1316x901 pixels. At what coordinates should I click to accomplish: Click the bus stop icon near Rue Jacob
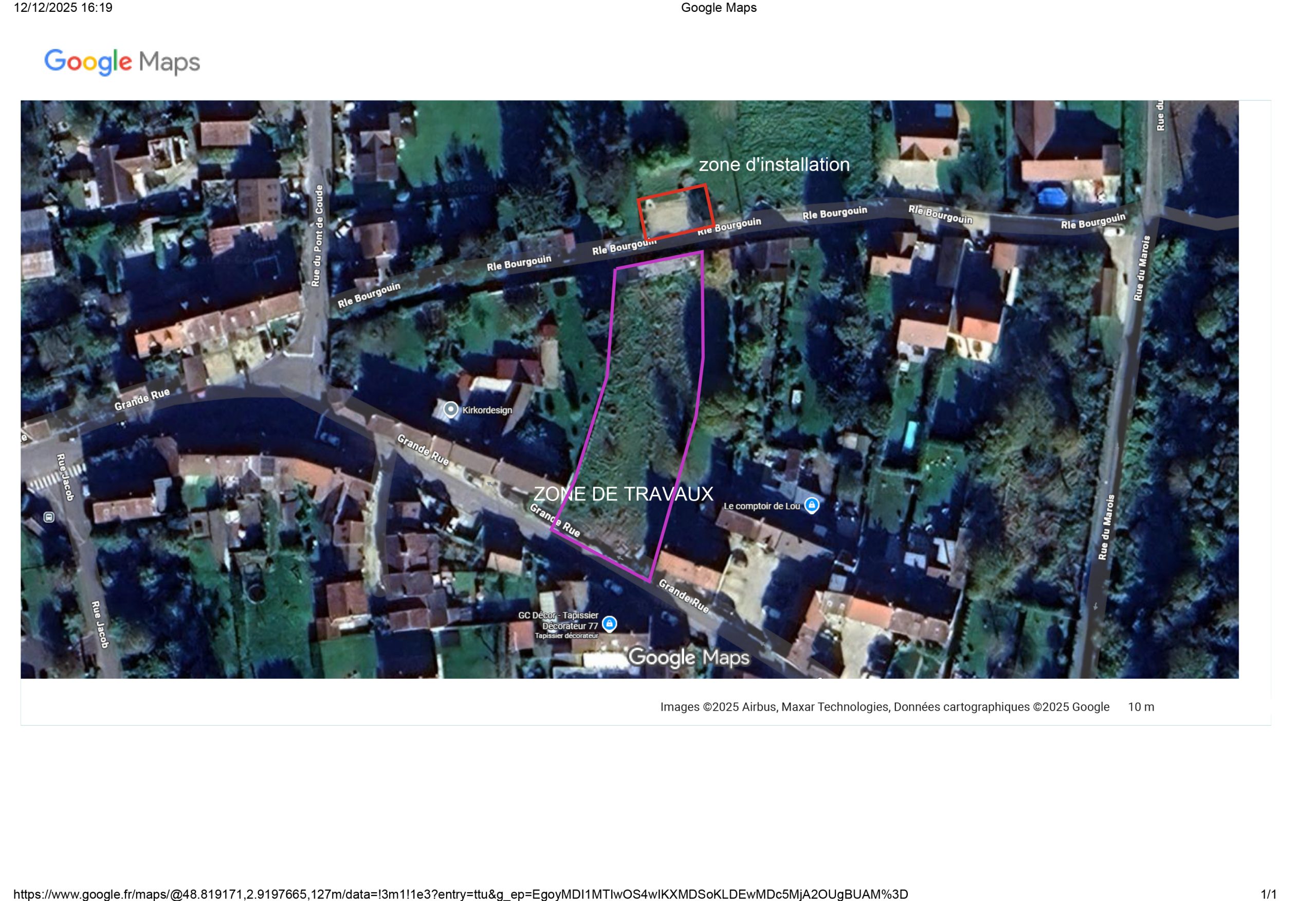[x=49, y=517]
